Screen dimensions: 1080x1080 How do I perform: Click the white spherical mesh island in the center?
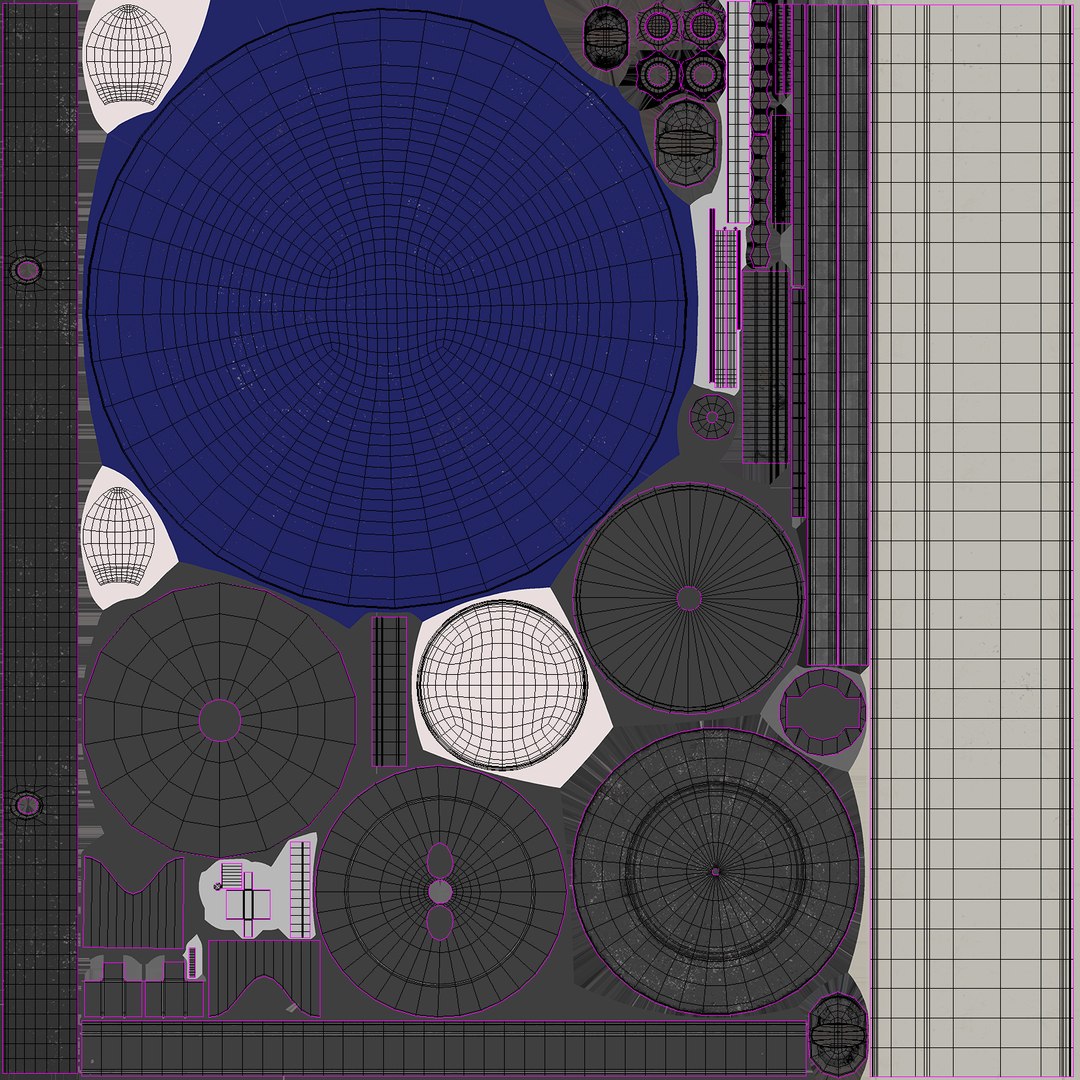(502, 685)
